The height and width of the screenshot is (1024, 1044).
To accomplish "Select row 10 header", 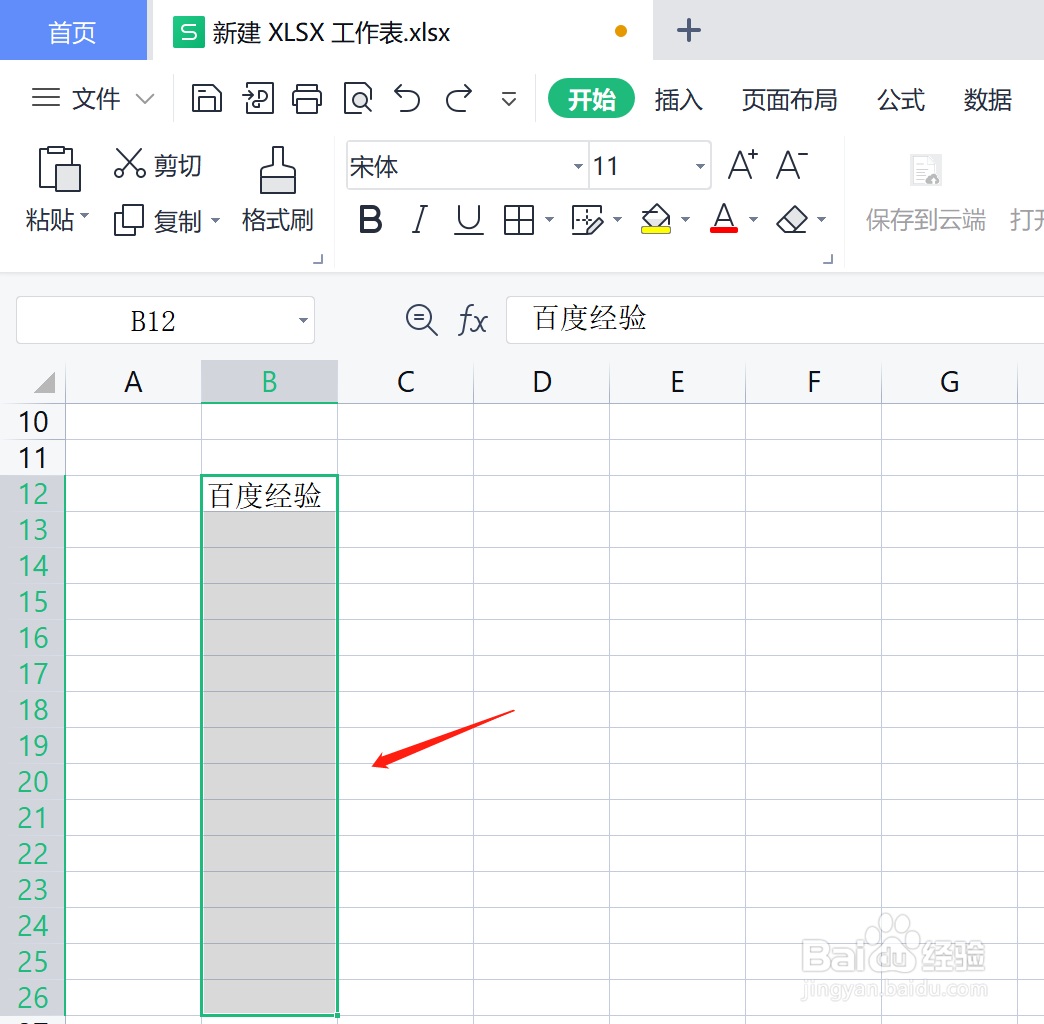I will click(x=33, y=421).
